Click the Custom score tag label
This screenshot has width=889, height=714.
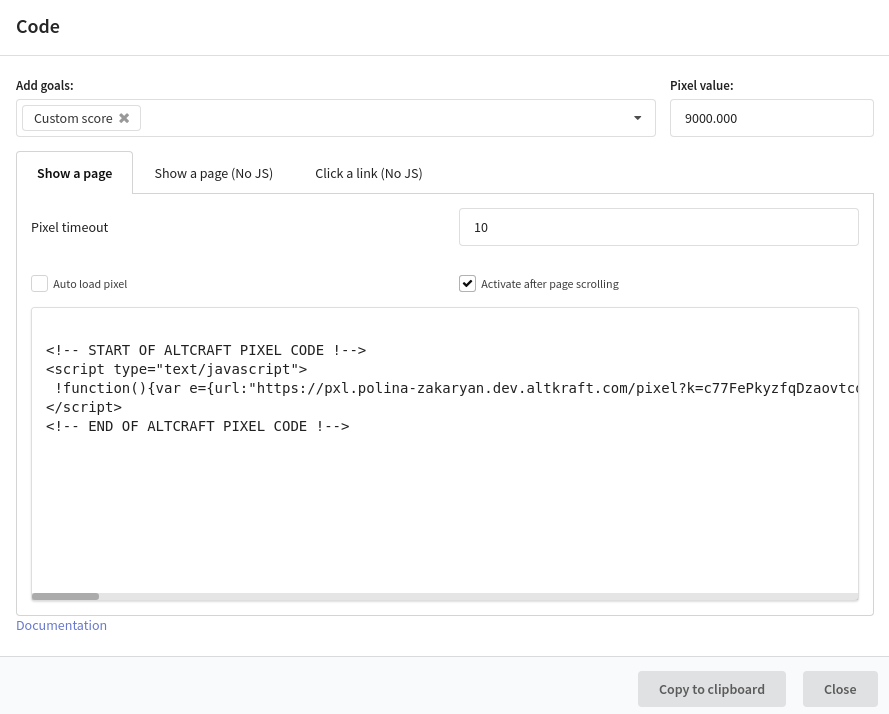[x=73, y=118]
